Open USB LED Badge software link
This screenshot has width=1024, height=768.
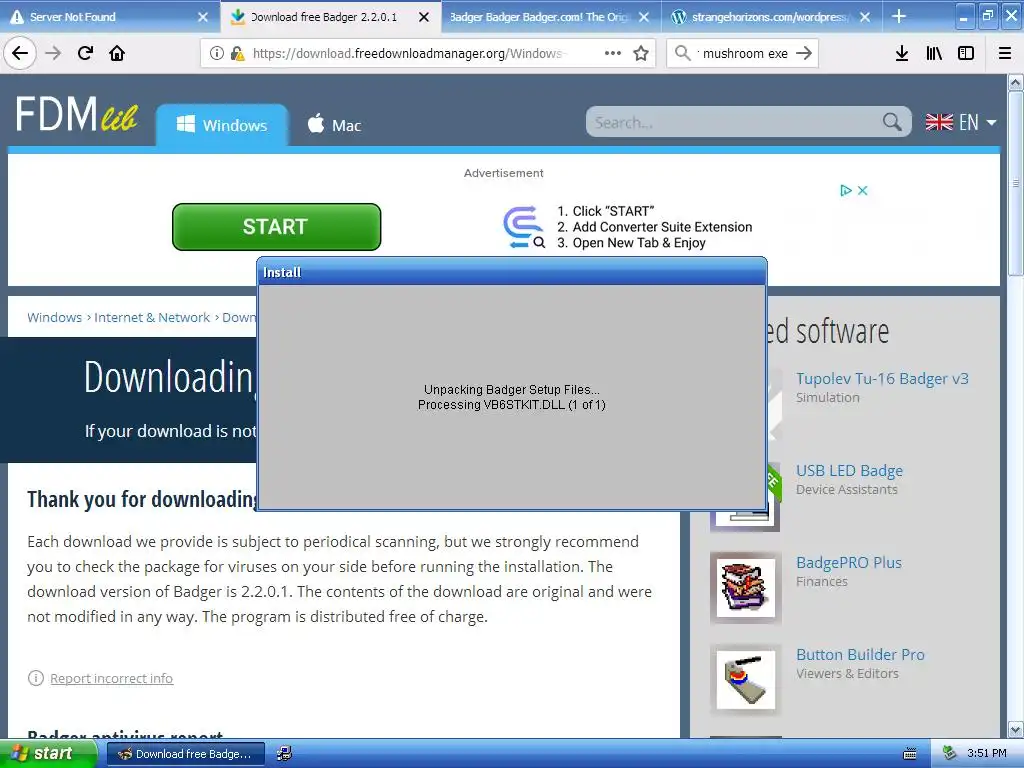pyautogui.click(x=849, y=471)
